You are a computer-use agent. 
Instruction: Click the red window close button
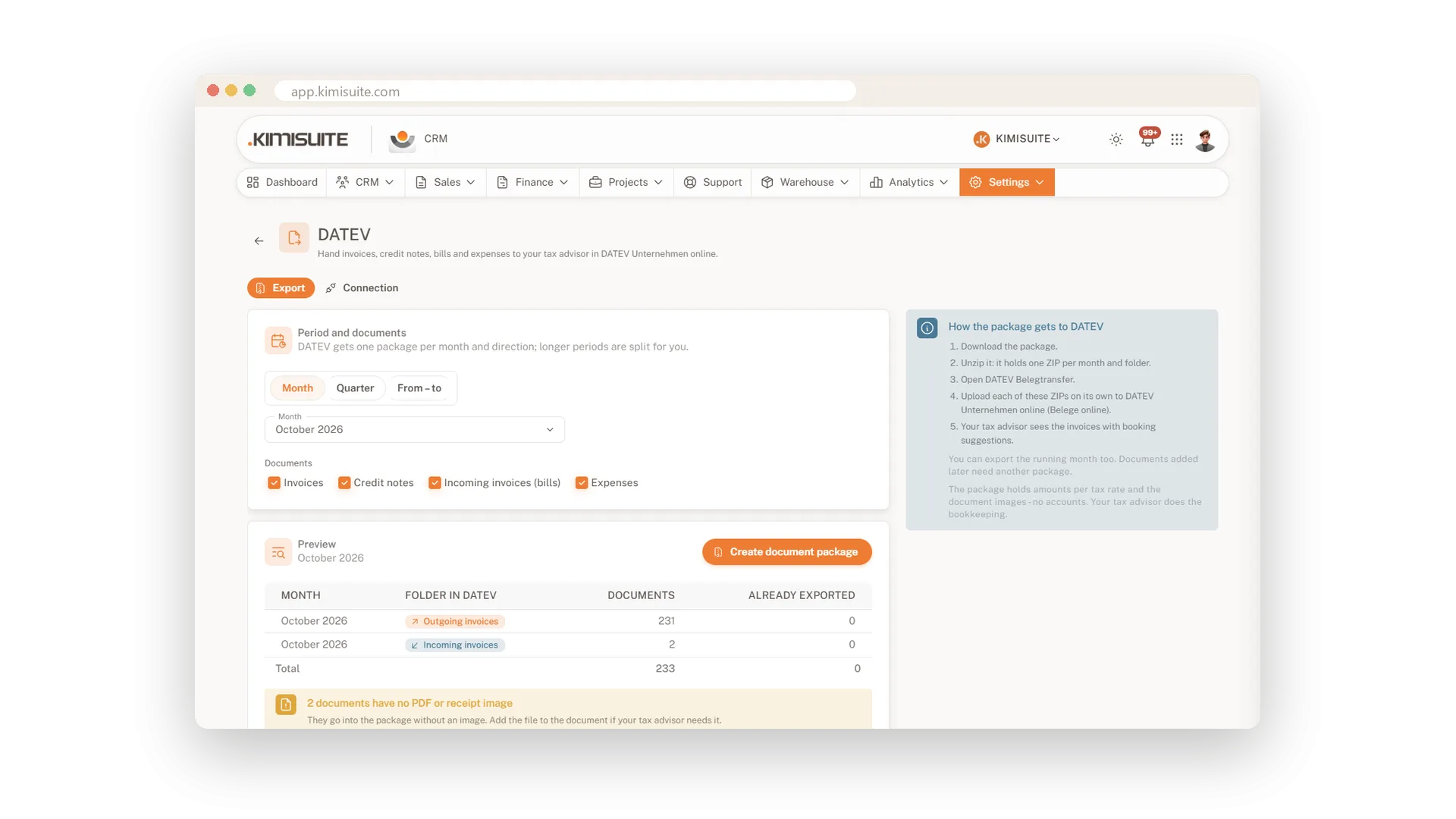tap(213, 91)
